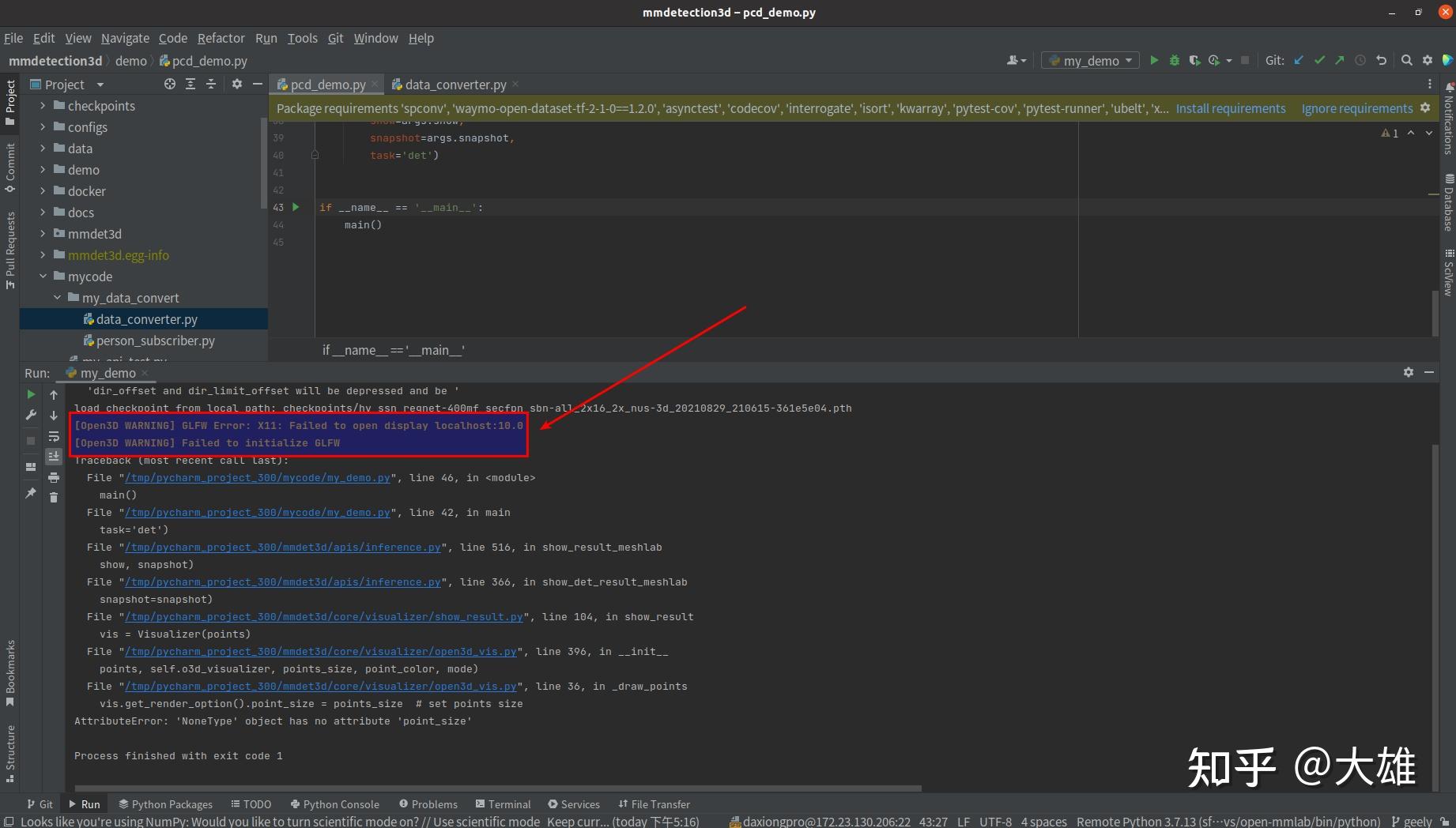
Task: Click Ignore requirements link
Action: [1356, 108]
